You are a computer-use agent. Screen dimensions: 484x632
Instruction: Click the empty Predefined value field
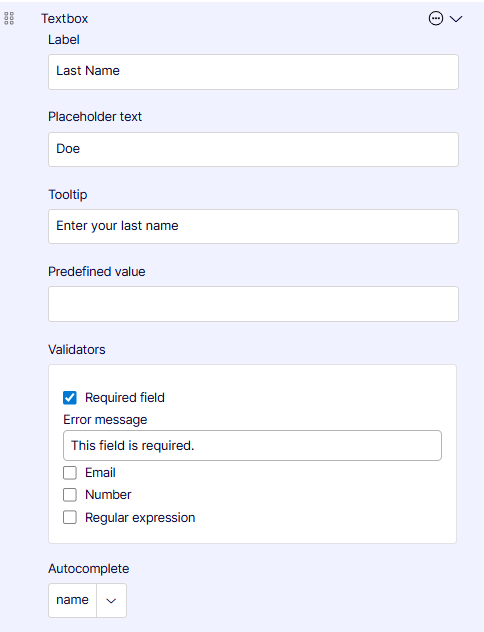253,304
